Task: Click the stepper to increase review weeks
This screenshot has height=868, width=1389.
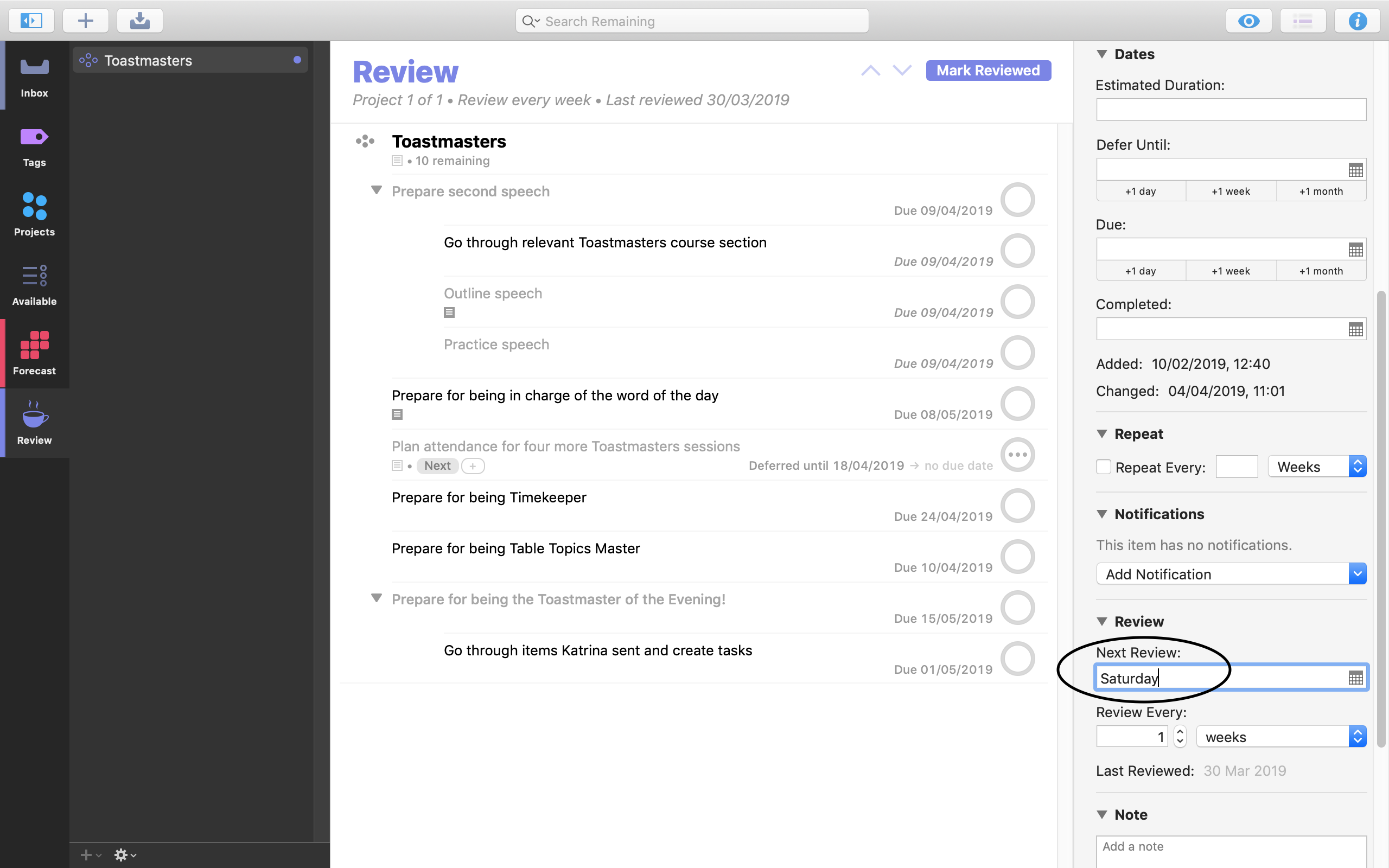Action: tap(1180, 732)
